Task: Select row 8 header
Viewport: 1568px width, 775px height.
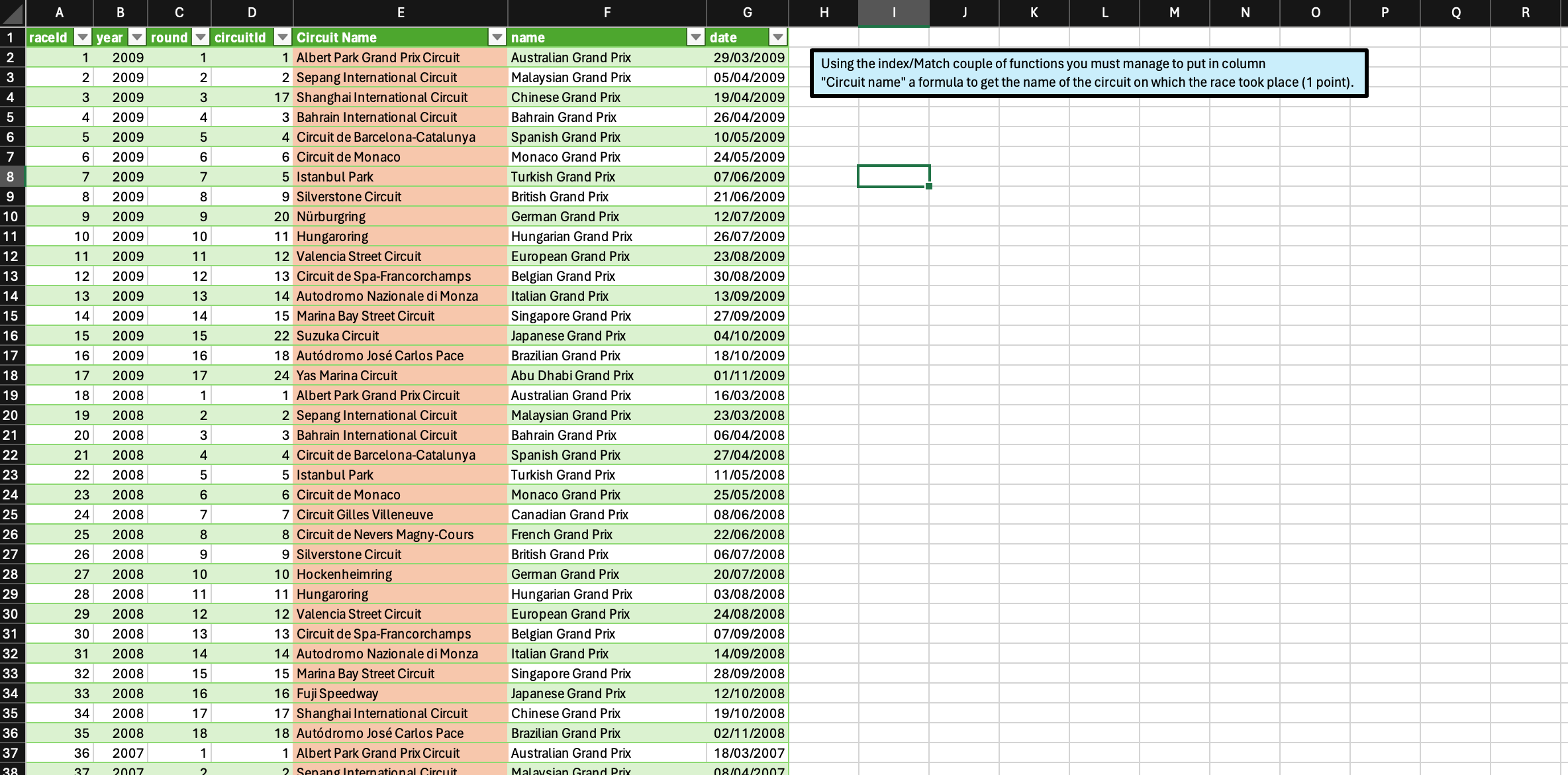Action: (11, 177)
